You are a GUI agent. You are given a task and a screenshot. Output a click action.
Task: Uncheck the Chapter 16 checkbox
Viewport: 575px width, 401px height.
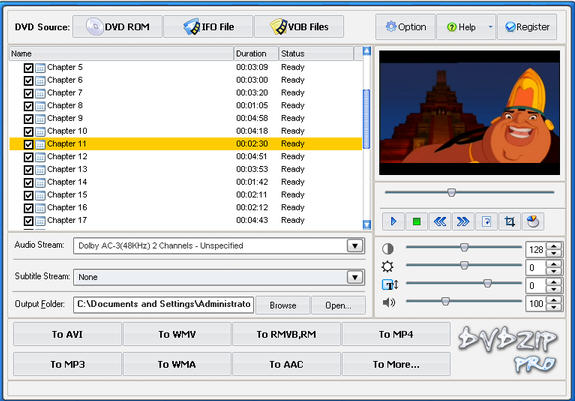tap(28, 208)
